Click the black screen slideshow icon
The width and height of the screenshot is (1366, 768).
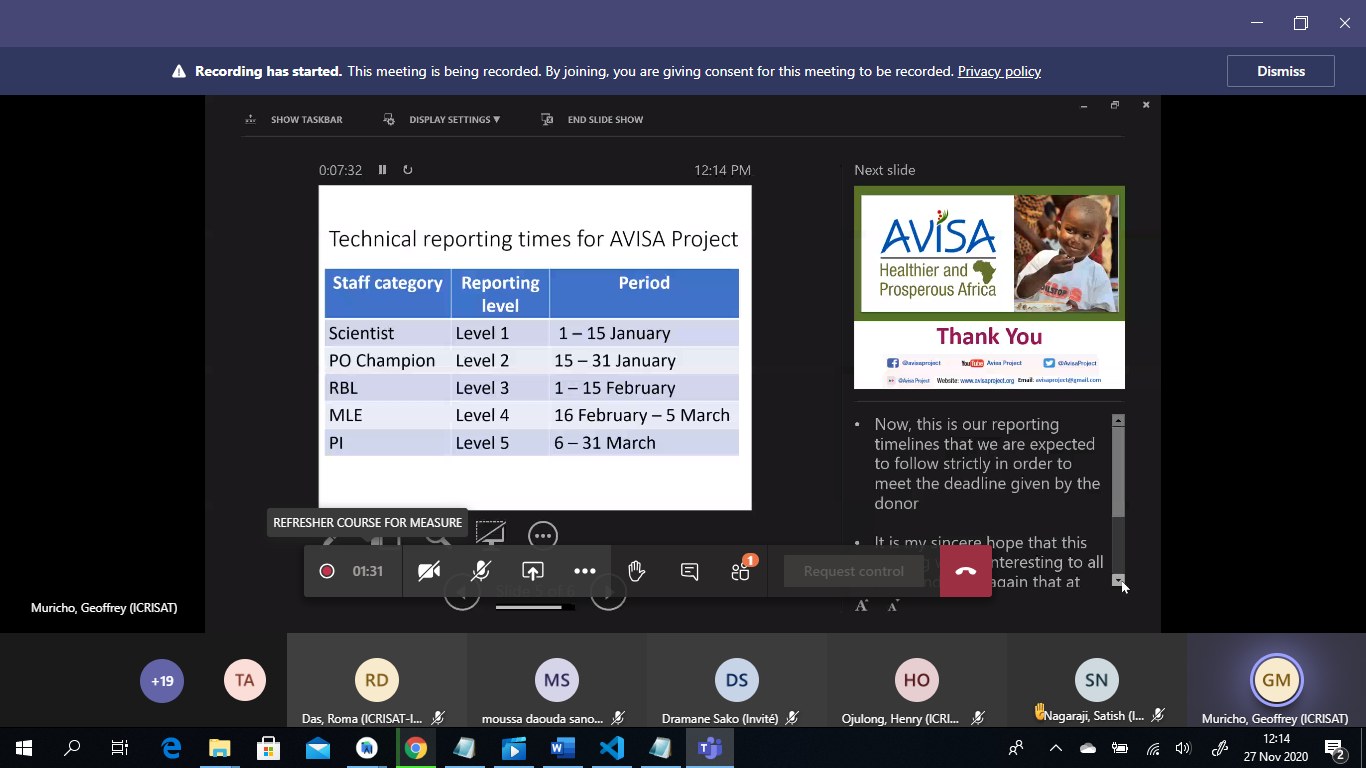(x=490, y=533)
